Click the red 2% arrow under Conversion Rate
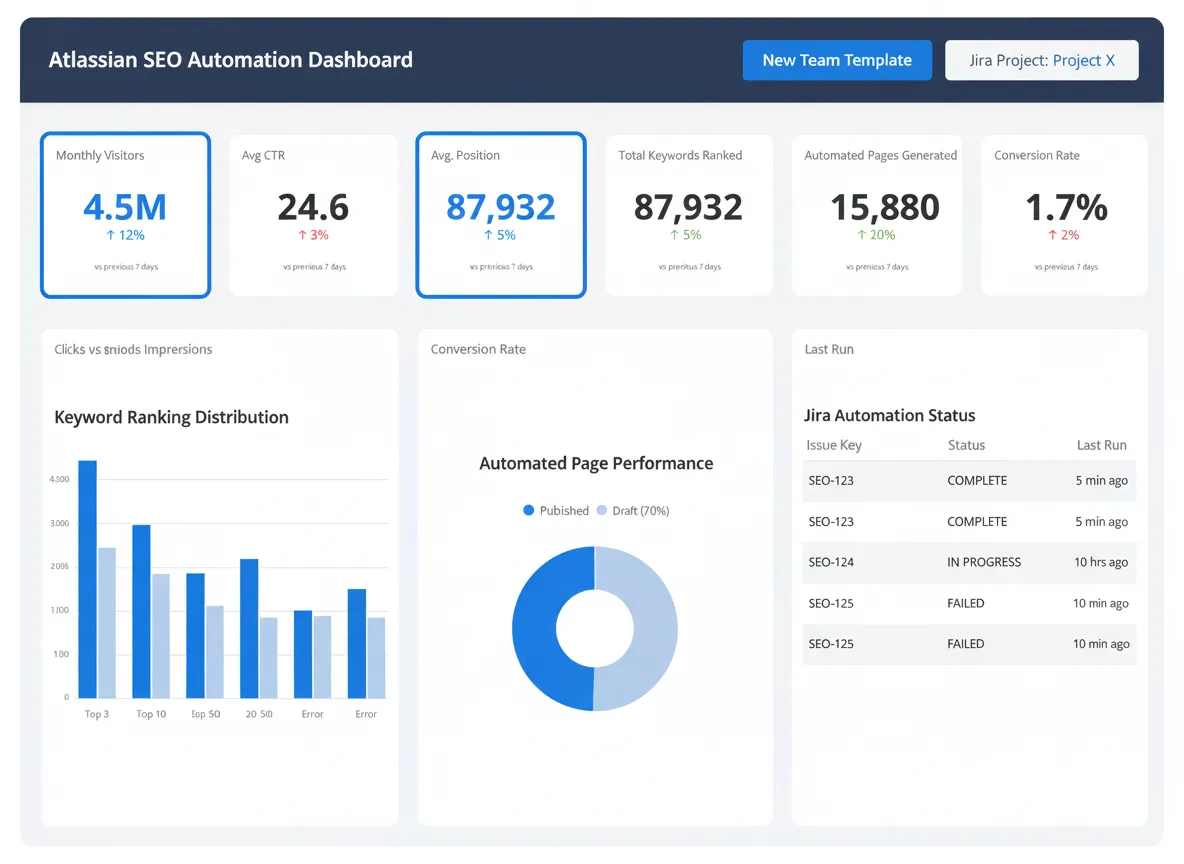The width and height of the screenshot is (1184, 864). coord(1052,235)
